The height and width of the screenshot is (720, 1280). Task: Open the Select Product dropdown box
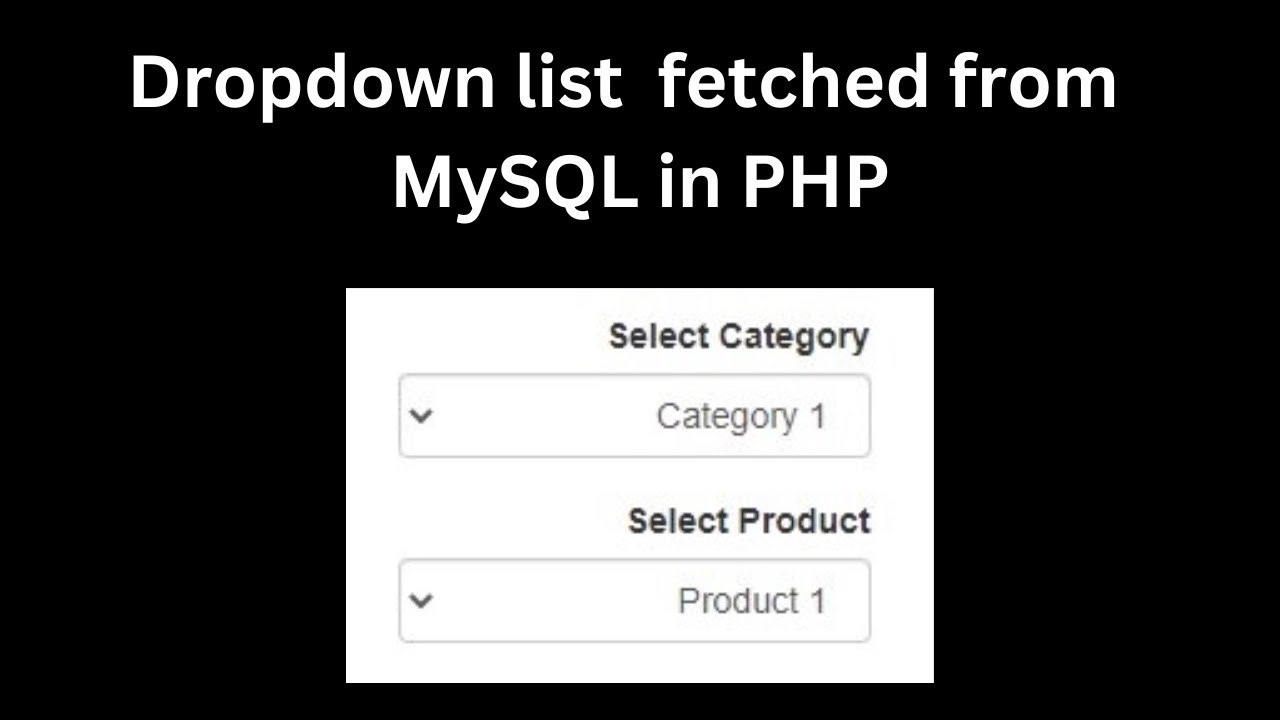[634, 601]
